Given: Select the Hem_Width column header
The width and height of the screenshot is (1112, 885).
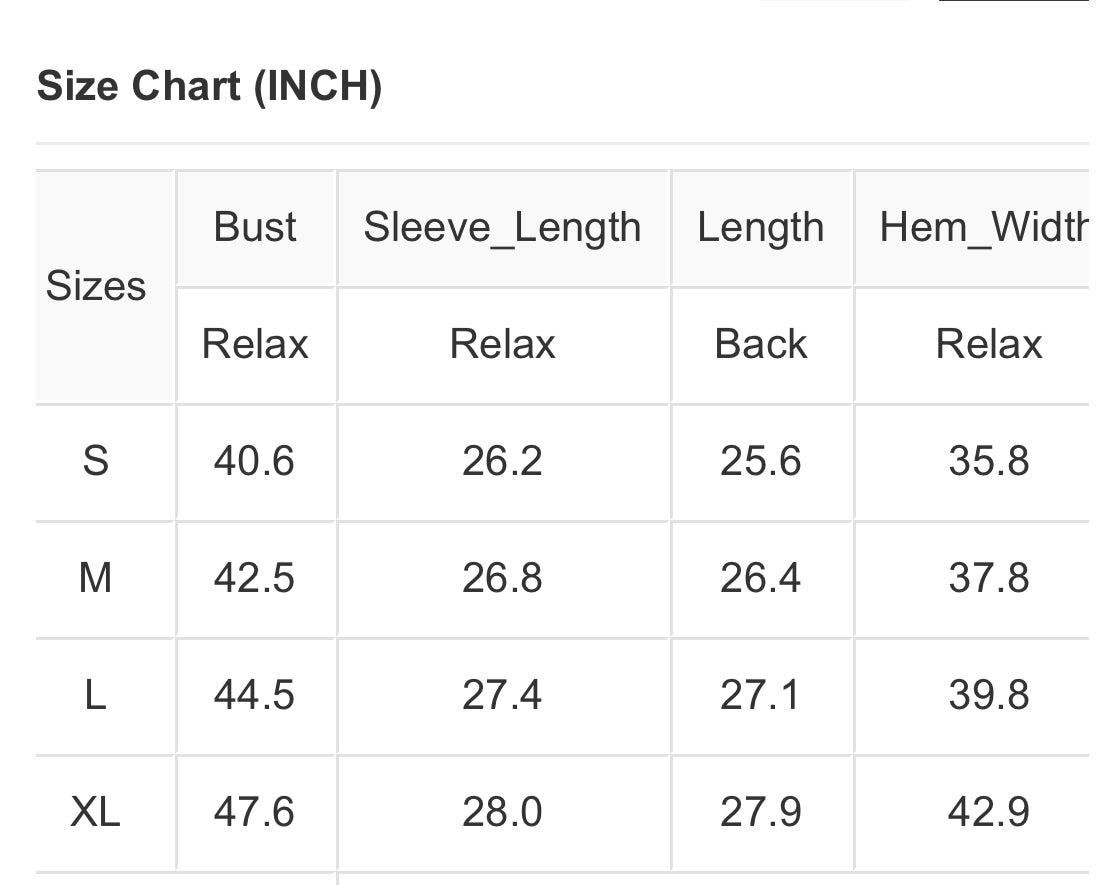Looking at the screenshot, I should click(x=983, y=227).
